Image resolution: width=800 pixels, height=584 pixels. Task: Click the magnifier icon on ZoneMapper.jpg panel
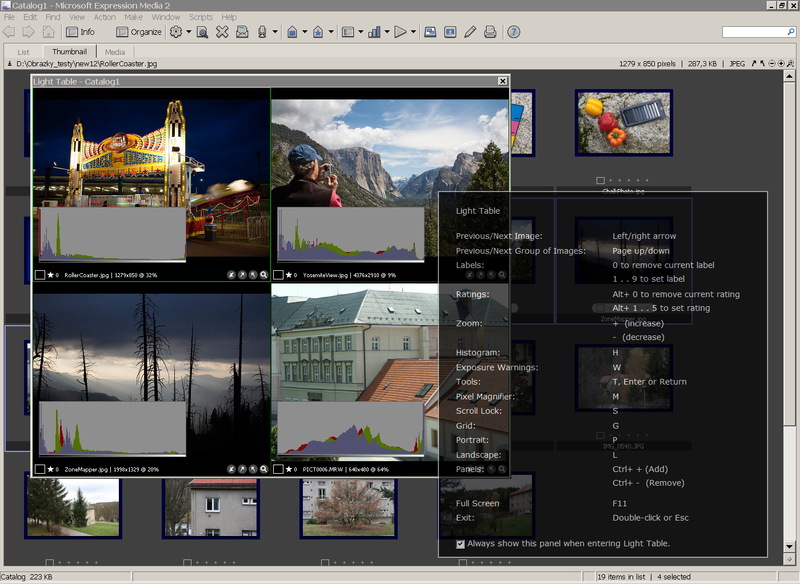264,469
